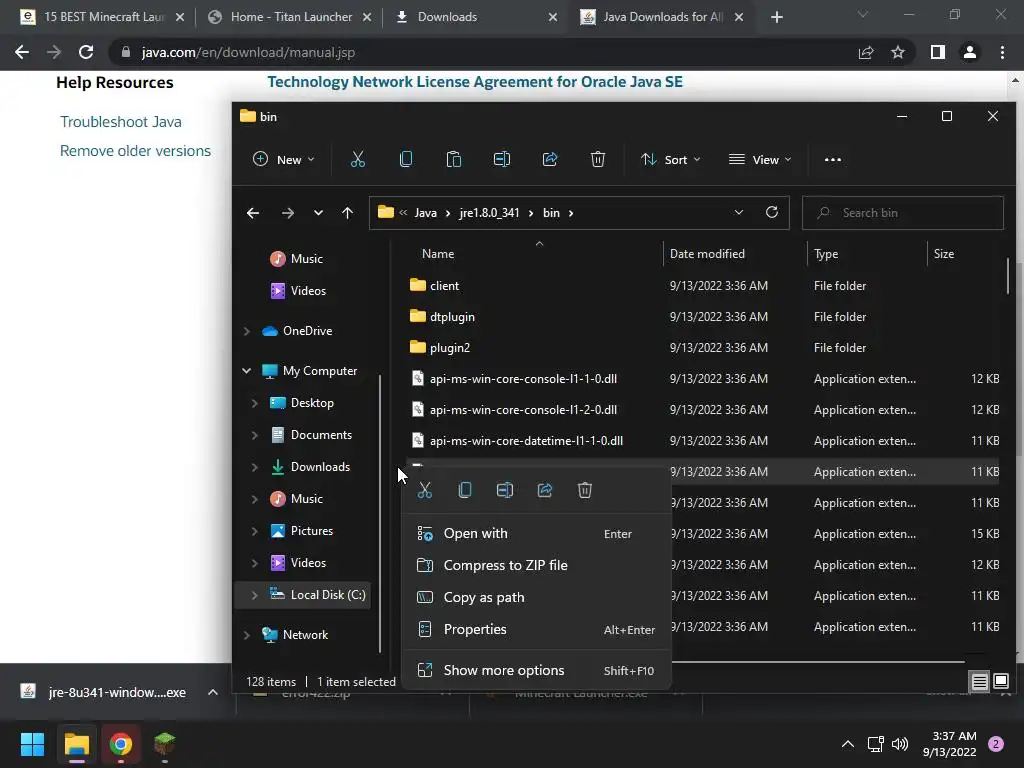Click the Cut icon in Explorer toolbar

pos(357,159)
